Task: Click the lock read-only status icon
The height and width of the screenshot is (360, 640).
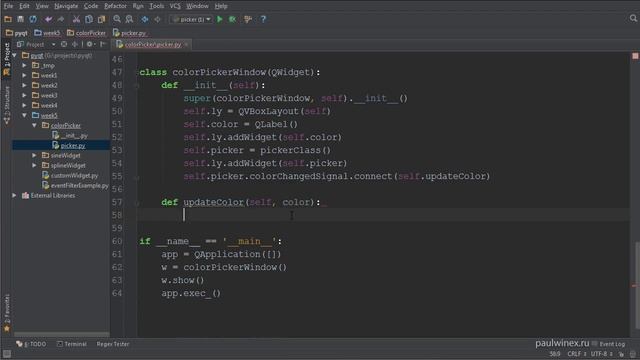Action: [x=621, y=354]
